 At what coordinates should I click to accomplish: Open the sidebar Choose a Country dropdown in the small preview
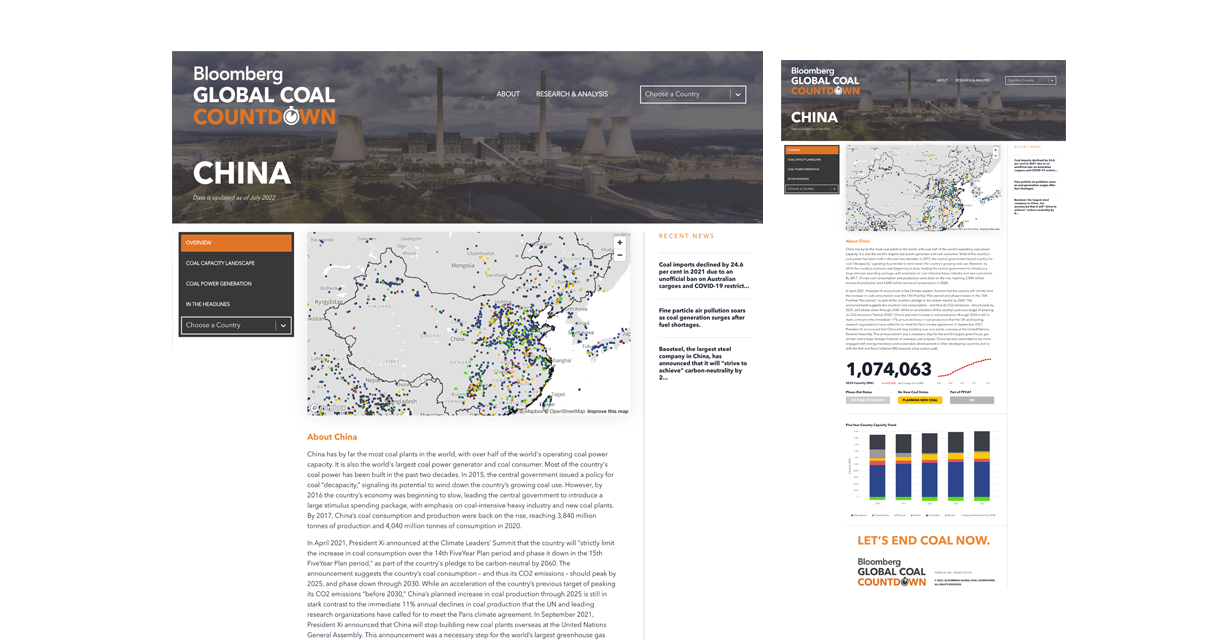point(812,188)
